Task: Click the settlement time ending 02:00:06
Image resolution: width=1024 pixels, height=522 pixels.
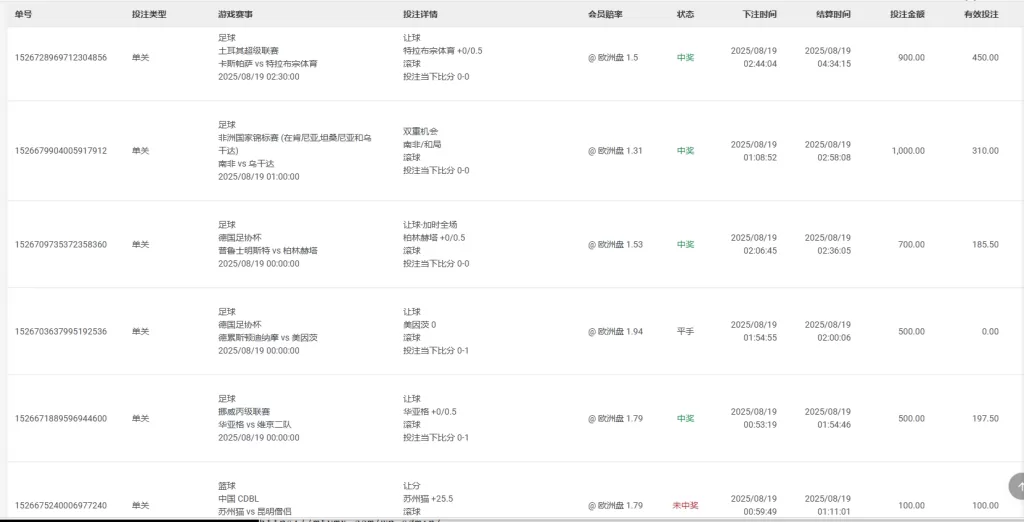Action: (827, 331)
